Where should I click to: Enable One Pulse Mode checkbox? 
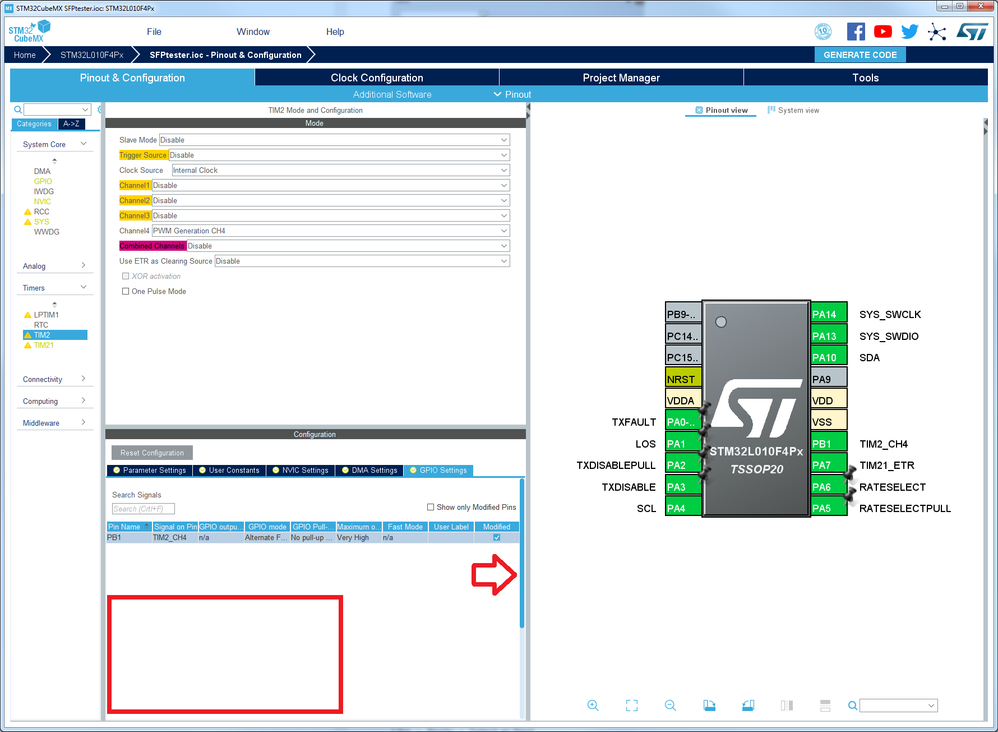(125, 292)
